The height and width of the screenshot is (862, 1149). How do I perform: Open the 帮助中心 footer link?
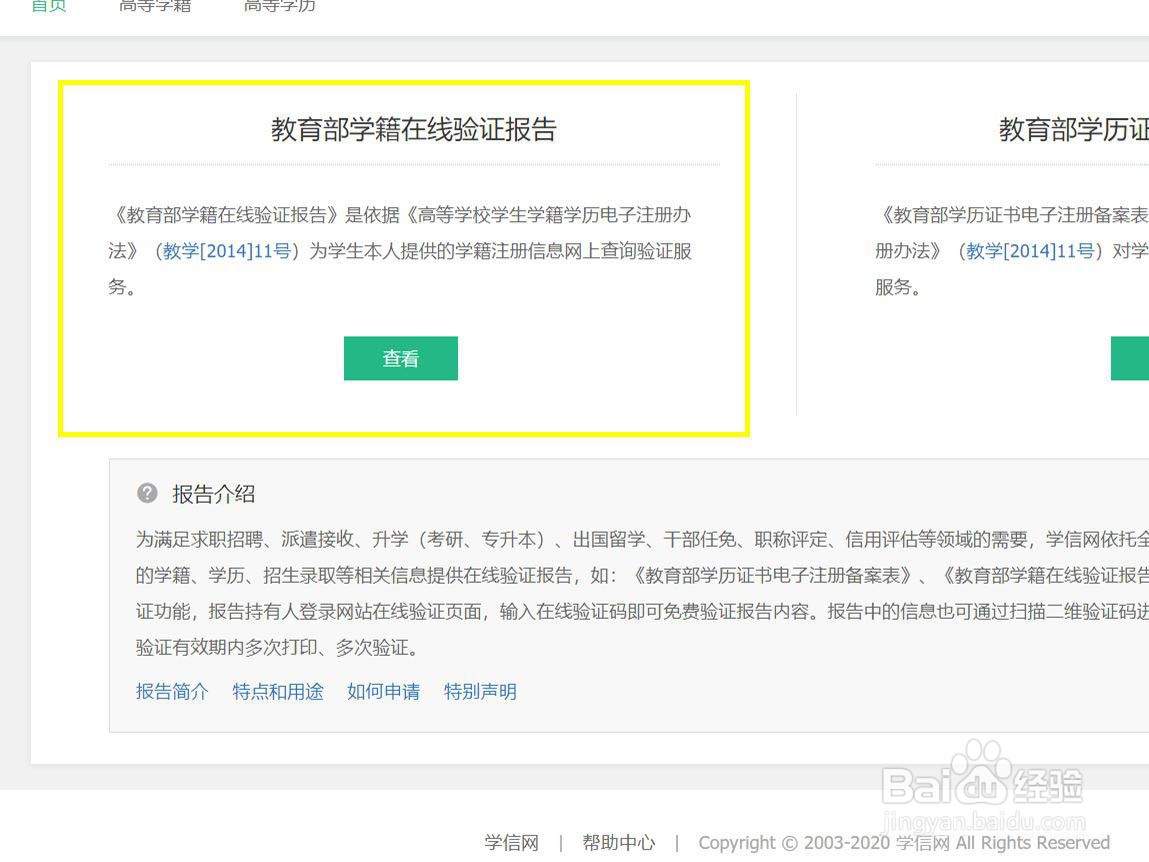618,843
